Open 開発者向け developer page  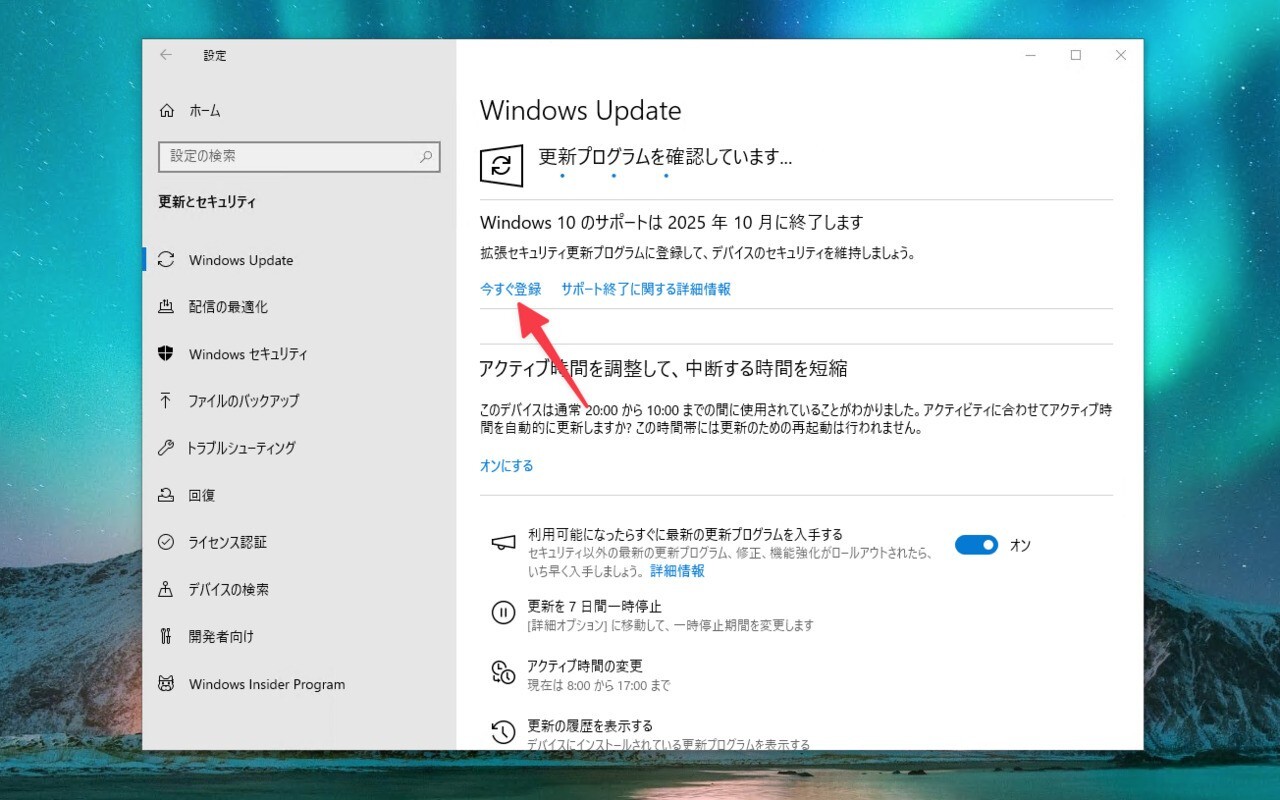tap(221, 636)
